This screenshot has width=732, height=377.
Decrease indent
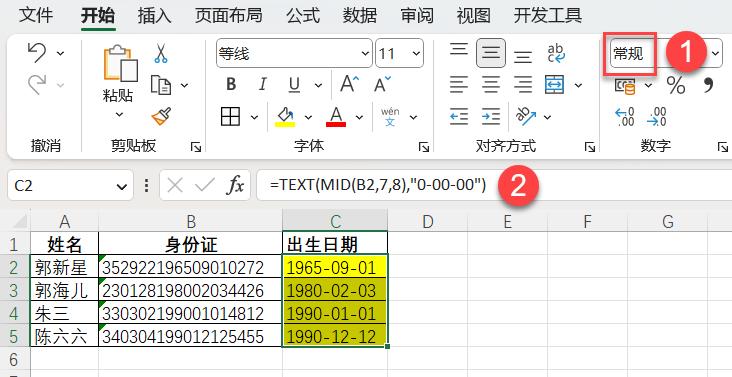tap(459, 117)
